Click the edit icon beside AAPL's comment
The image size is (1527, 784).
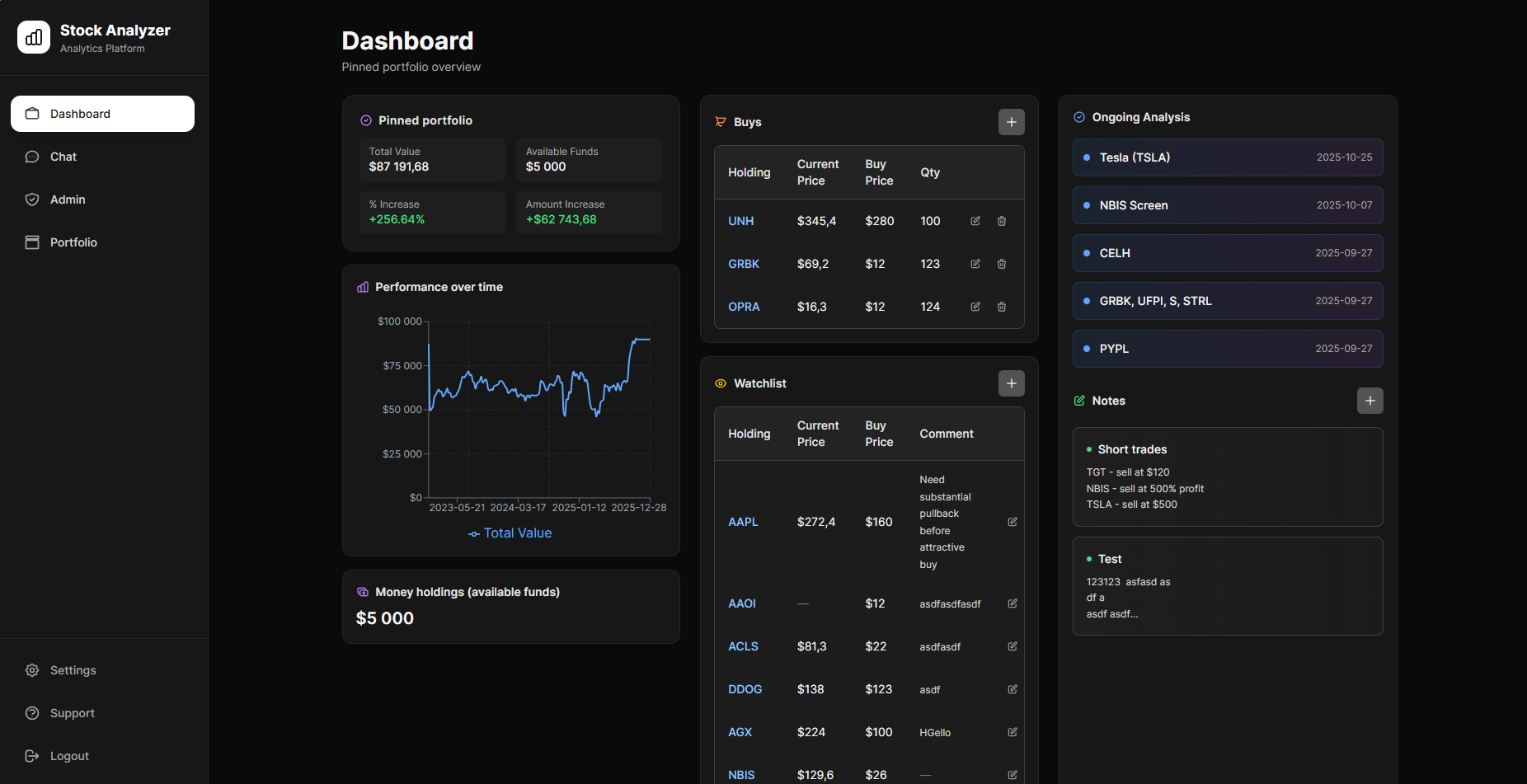coord(1012,522)
